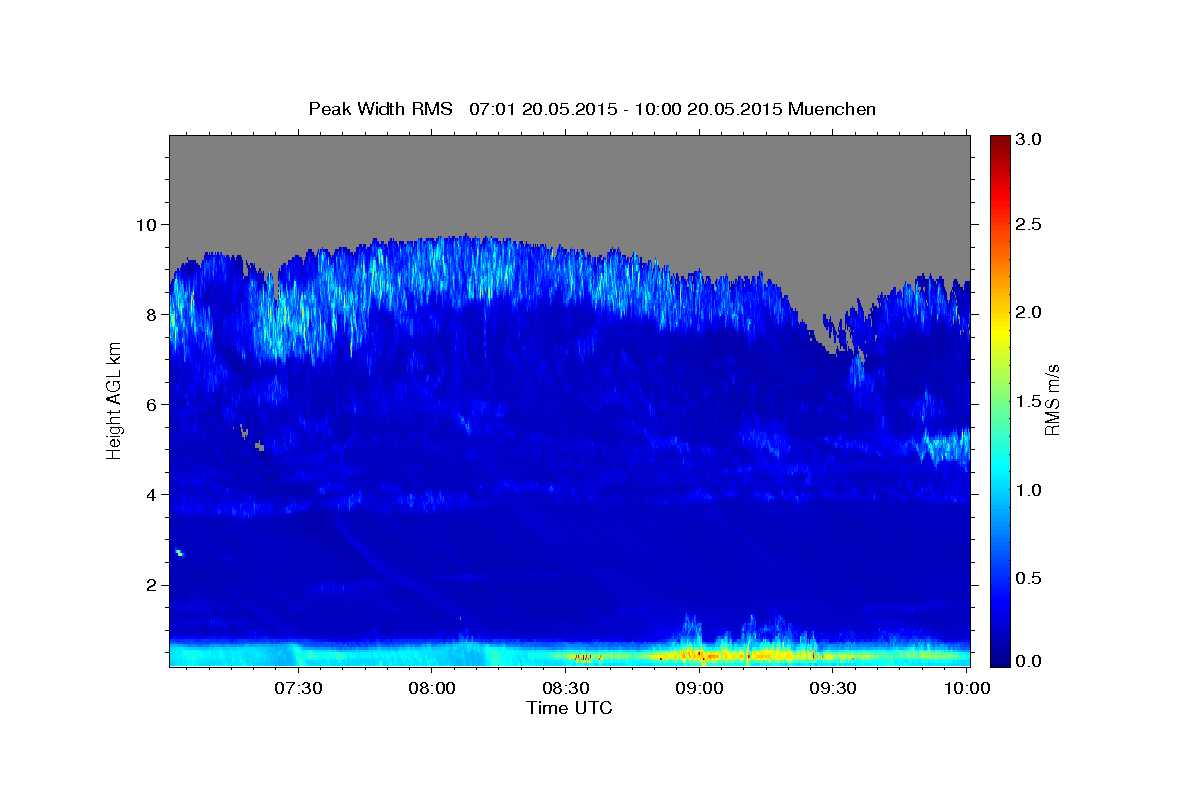
Task: Click the colorbar value 1.5
Action: [x=1030, y=401]
